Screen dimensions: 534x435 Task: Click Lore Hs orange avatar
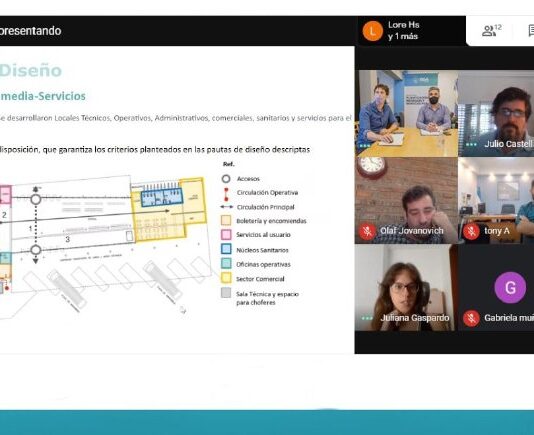click(x=372, y=31)
